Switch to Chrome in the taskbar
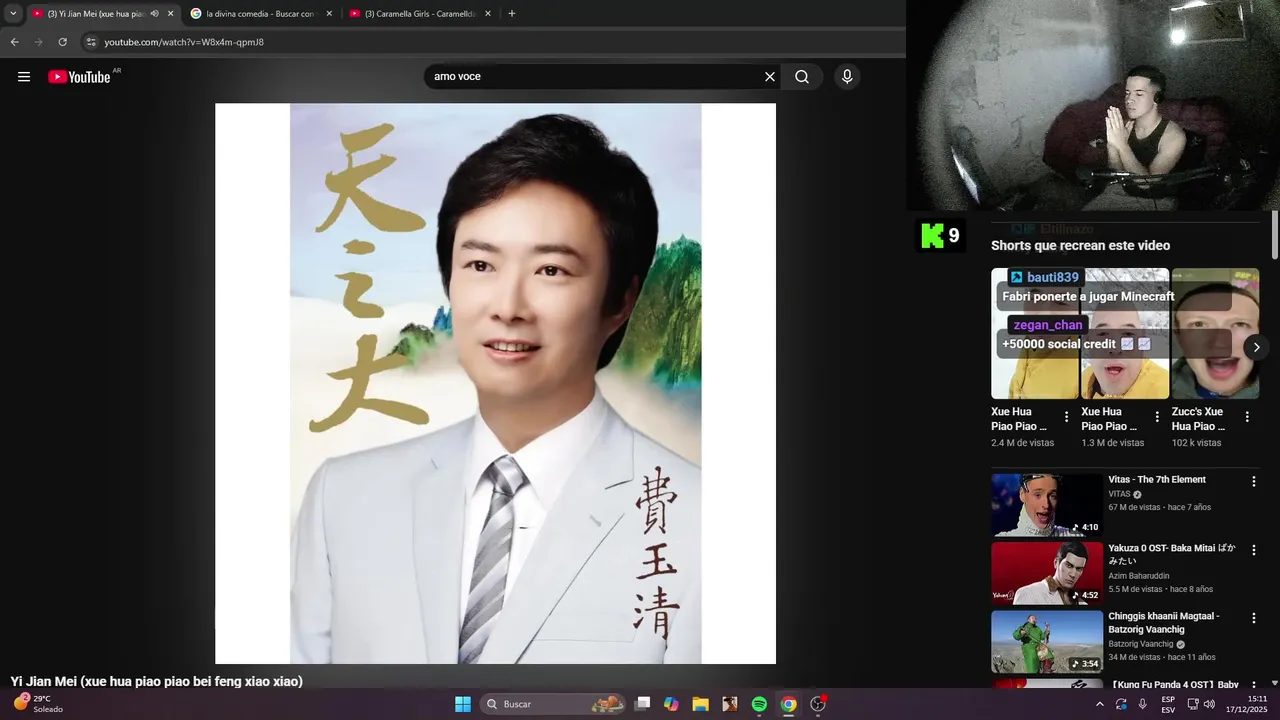The height and width of the screenshot is (720, 1280). point(788,704)
